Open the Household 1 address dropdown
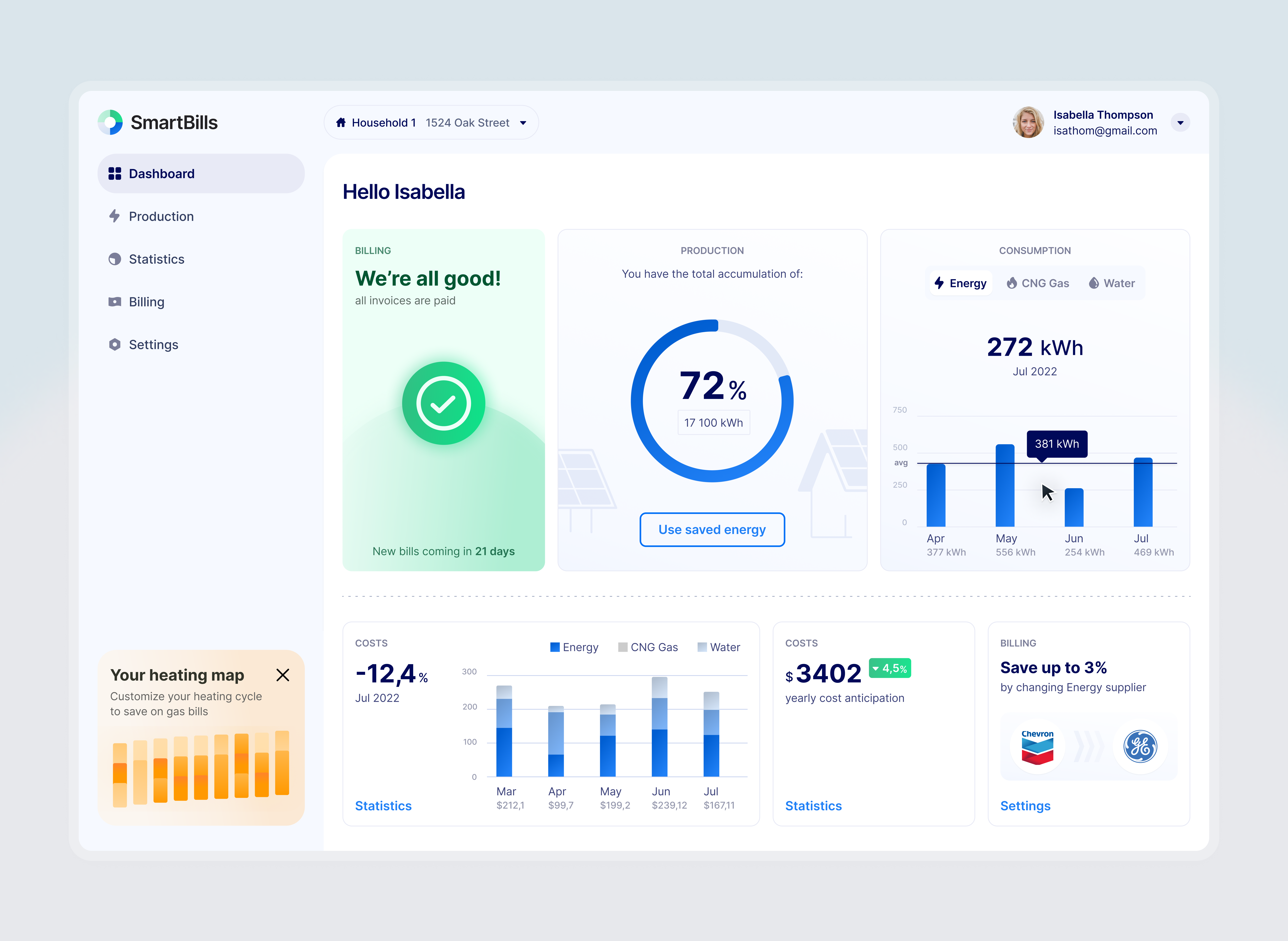 (x=431, y=123)
